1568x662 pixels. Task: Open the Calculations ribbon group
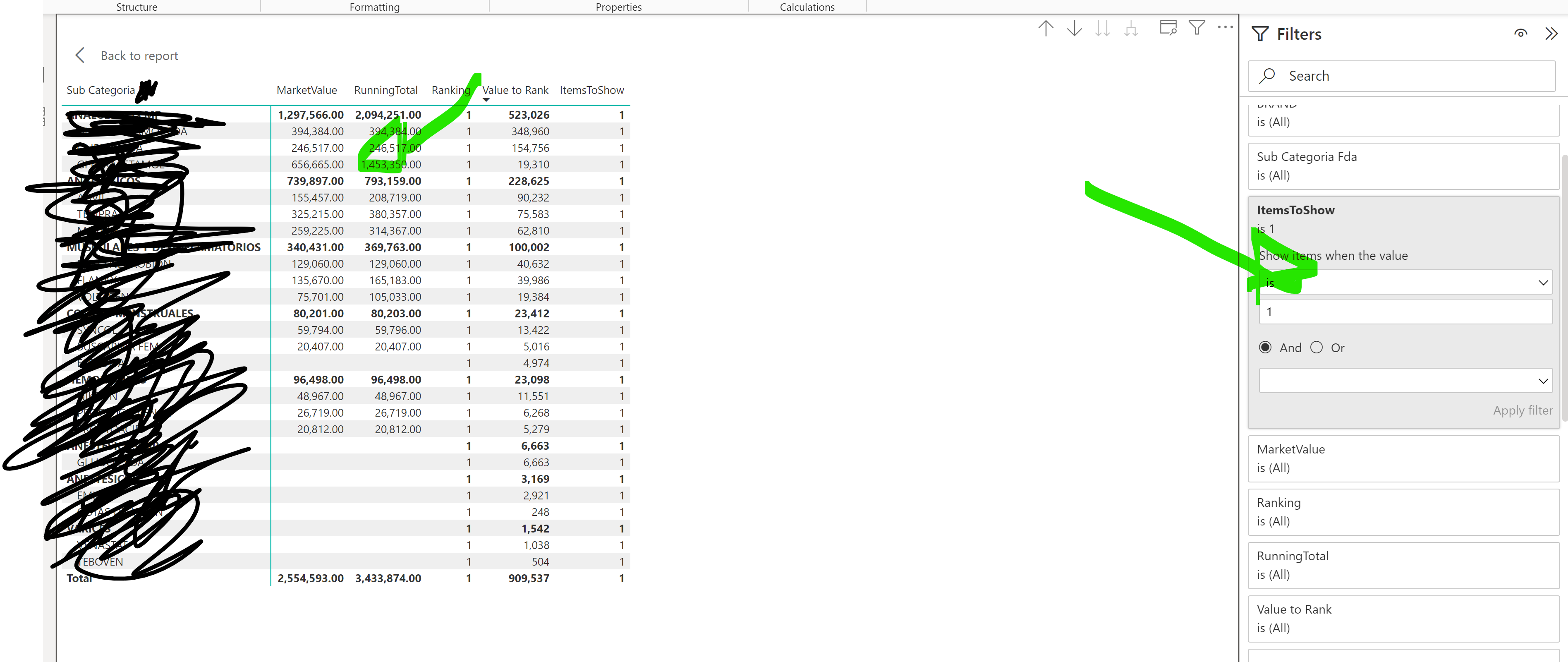[807, 7]
